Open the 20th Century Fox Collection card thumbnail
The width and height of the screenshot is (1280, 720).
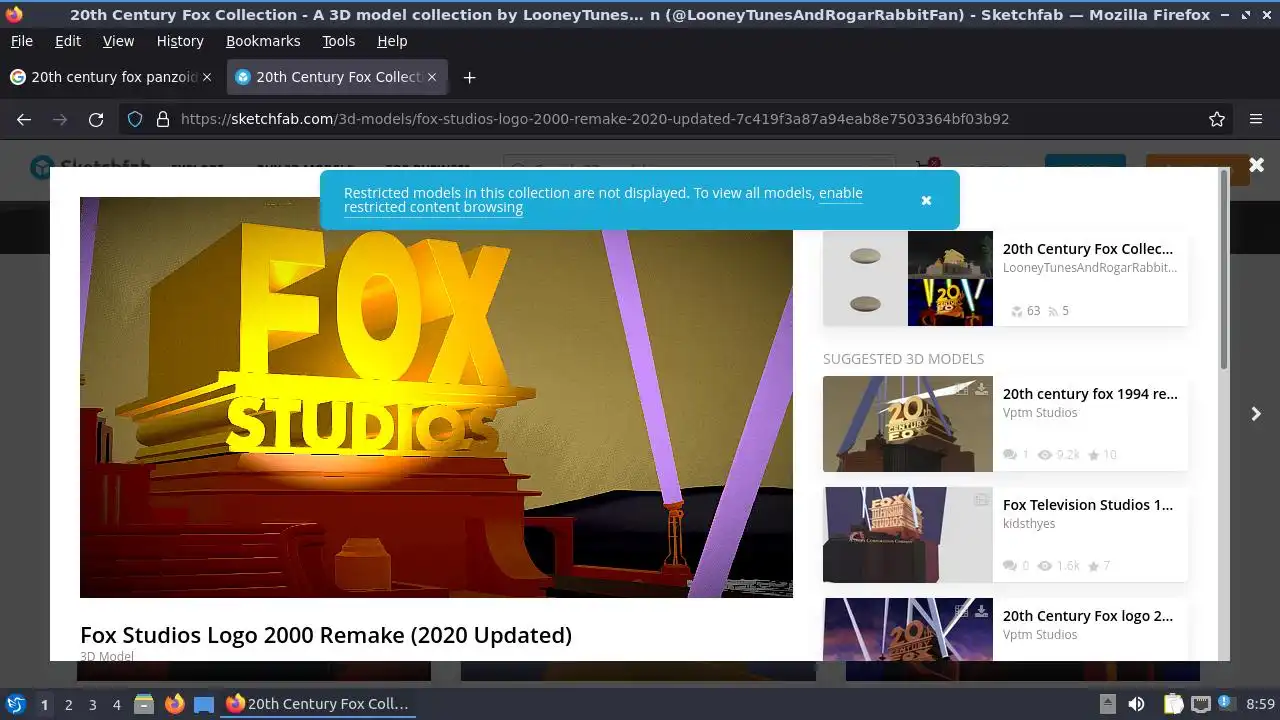[908, 279]
